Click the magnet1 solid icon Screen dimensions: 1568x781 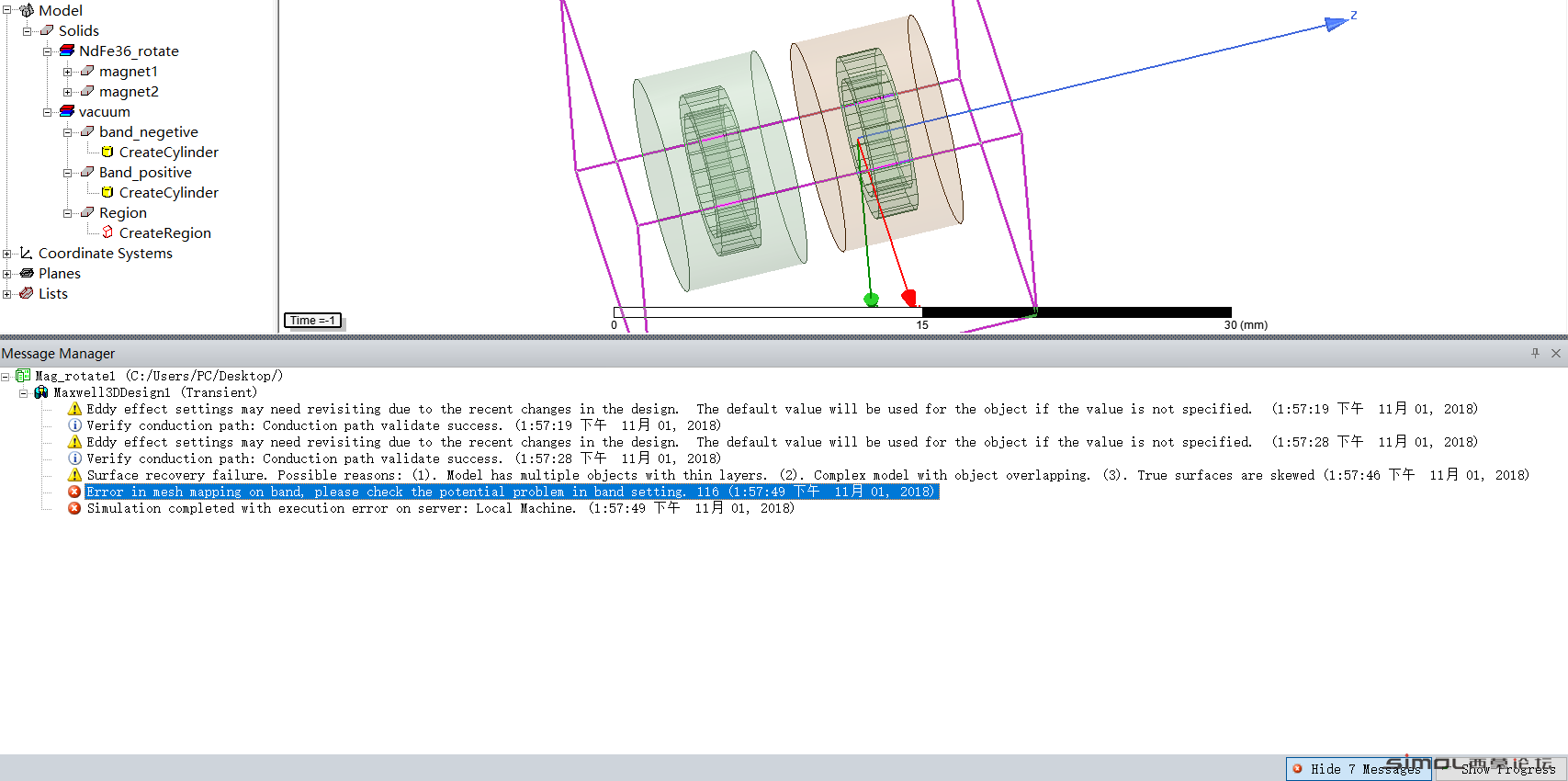click(87, 71)
